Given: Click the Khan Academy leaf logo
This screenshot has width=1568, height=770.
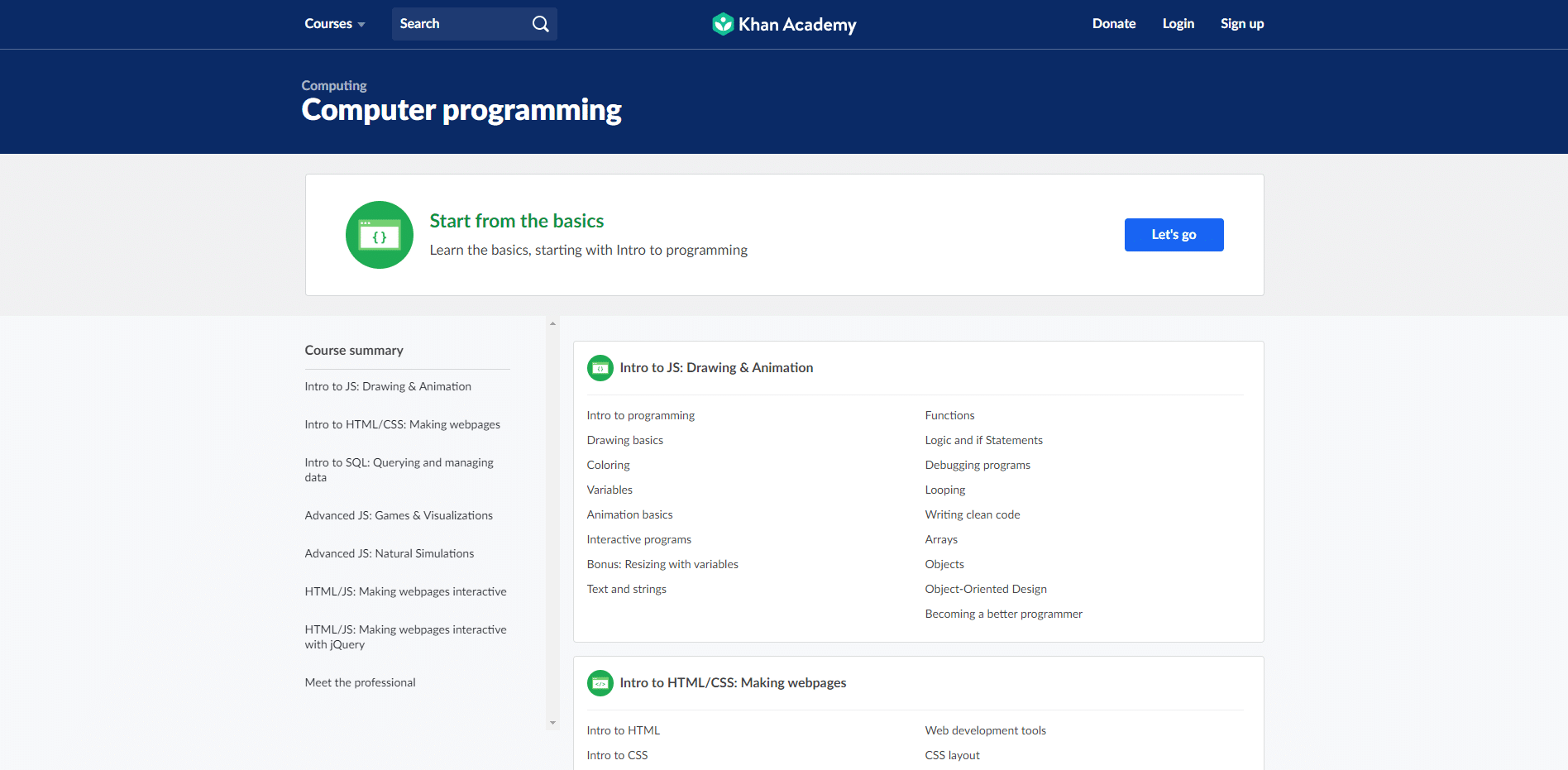Looking at the screenshot, I should [723, 24].
